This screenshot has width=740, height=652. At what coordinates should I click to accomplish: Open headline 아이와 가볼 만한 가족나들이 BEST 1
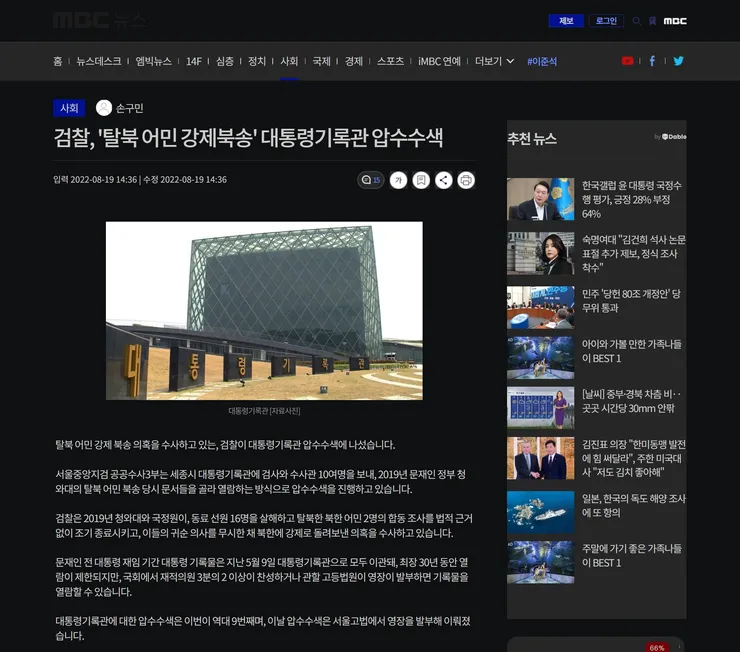(x=631, y=351)
